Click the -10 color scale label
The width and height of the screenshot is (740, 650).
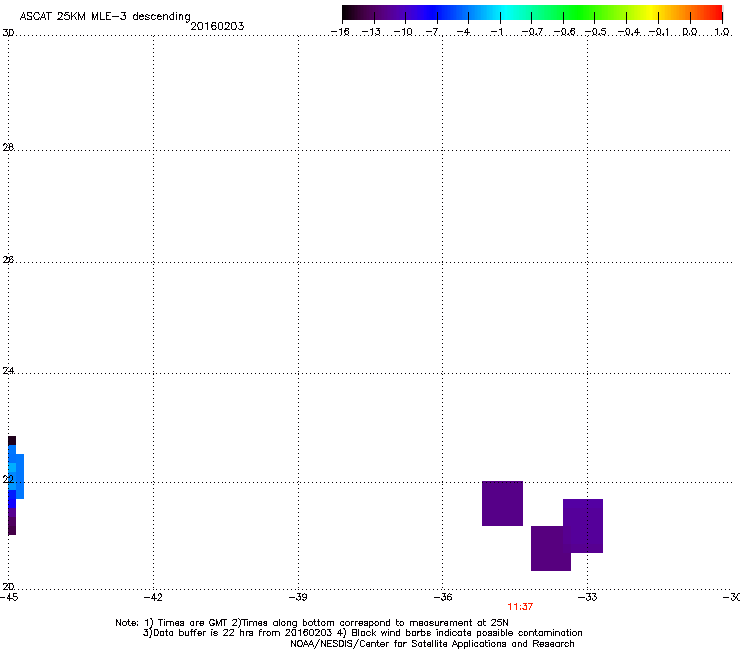[x=403, y=32]
